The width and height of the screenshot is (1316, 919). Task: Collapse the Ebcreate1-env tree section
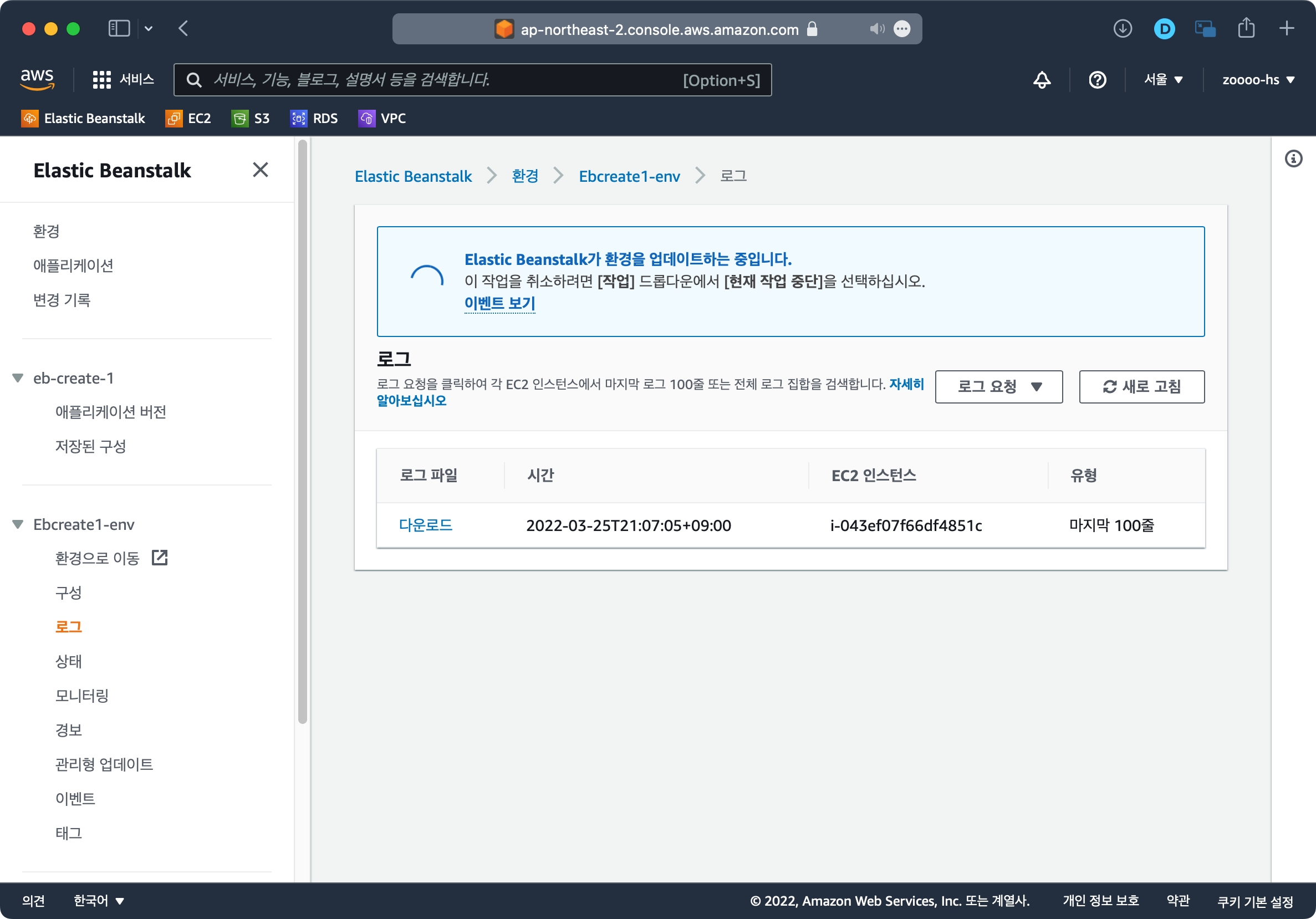tap(18, 524)
